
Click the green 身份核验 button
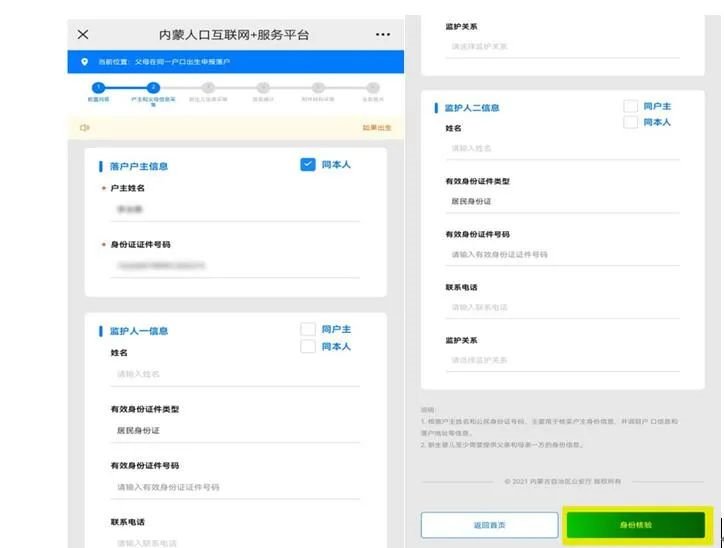point(636,524)
